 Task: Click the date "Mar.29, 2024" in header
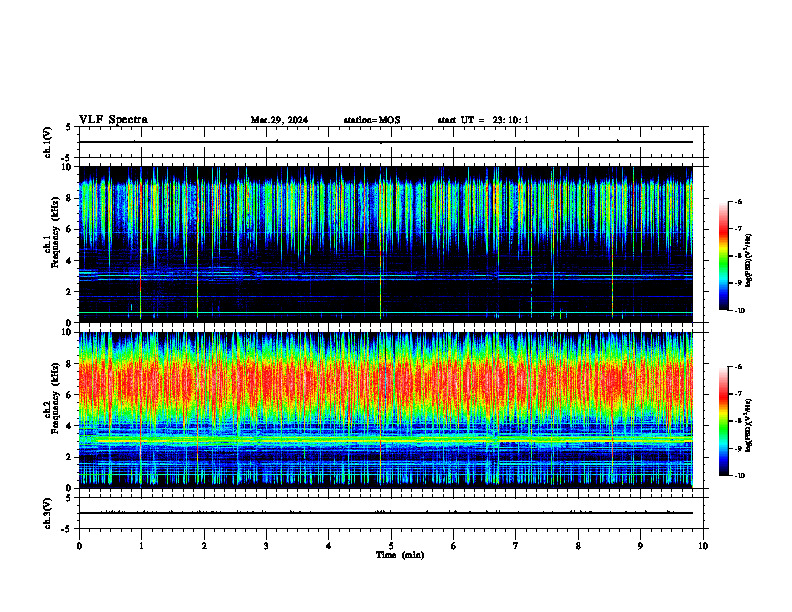(x=279, y=120)
